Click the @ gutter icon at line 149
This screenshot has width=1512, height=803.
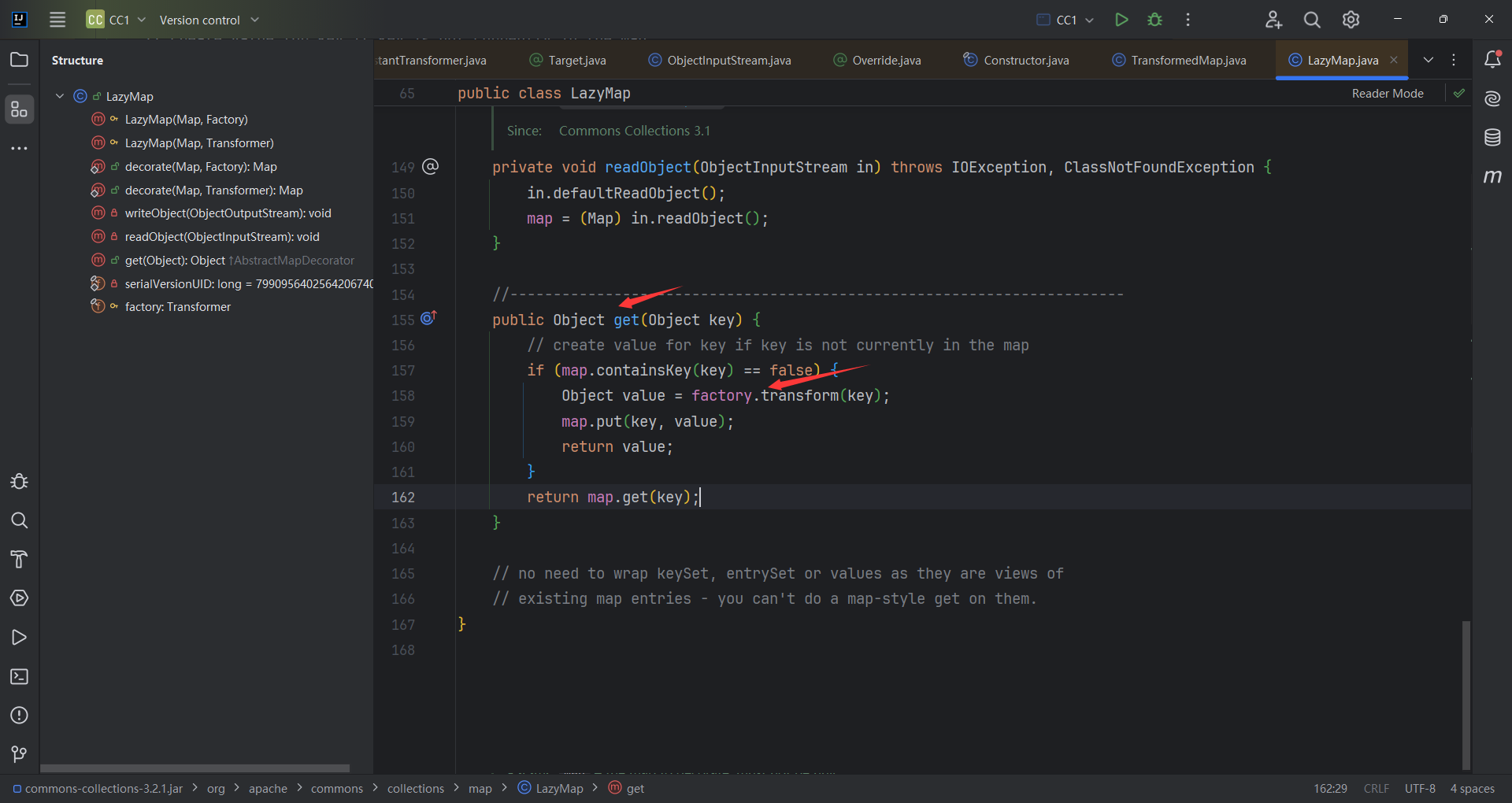431,166
